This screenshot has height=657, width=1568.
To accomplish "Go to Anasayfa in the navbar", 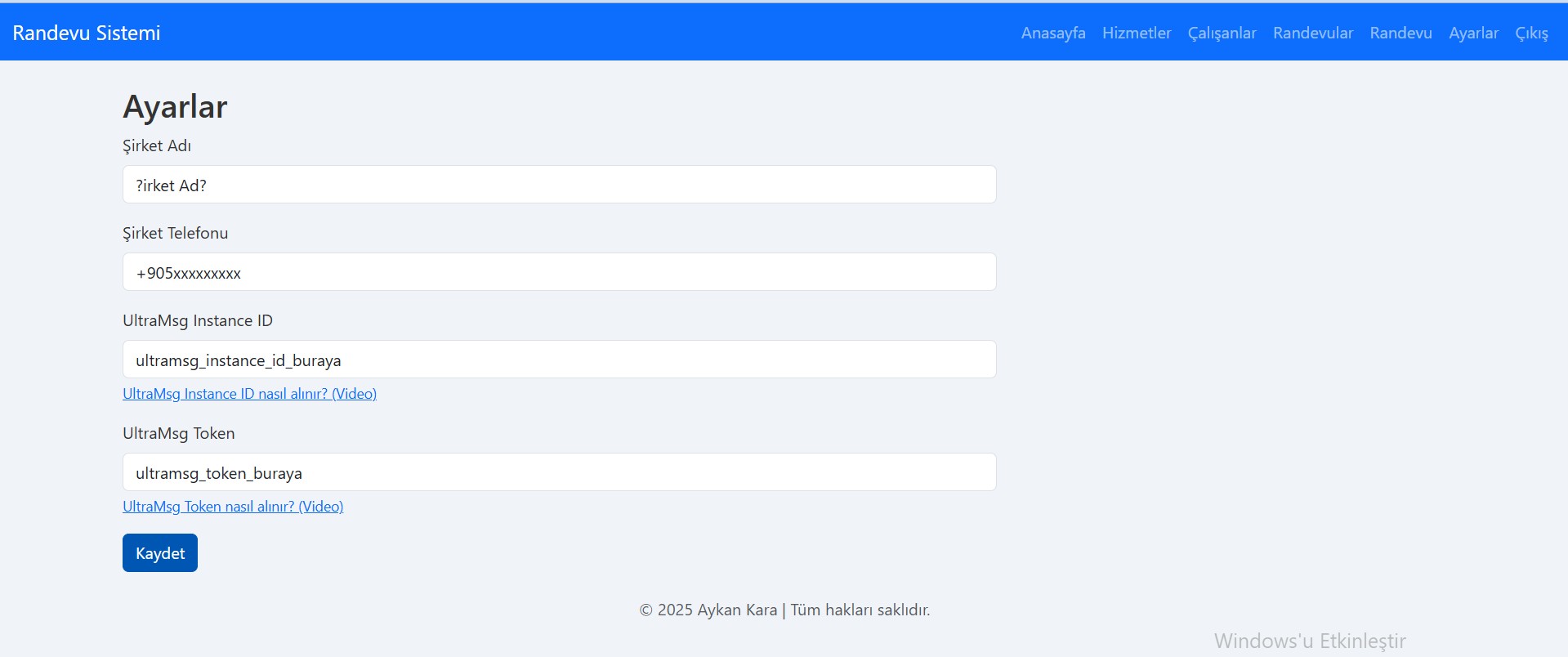I will 1052,33.
